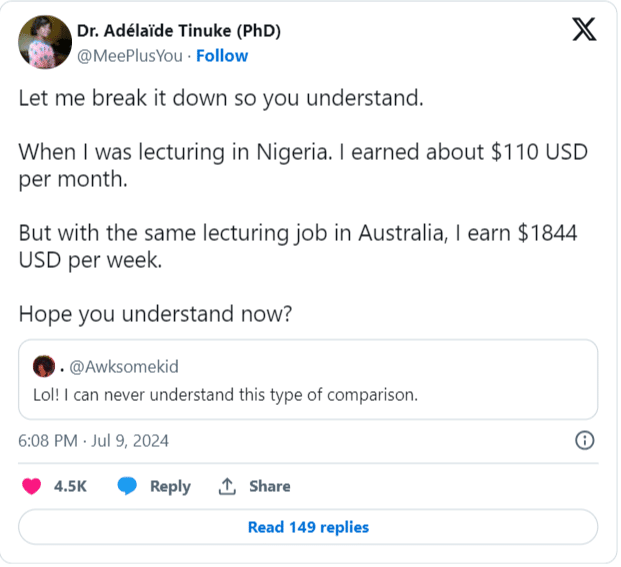Click the Share label
This screenshot has width=621, height=567.
270,486
